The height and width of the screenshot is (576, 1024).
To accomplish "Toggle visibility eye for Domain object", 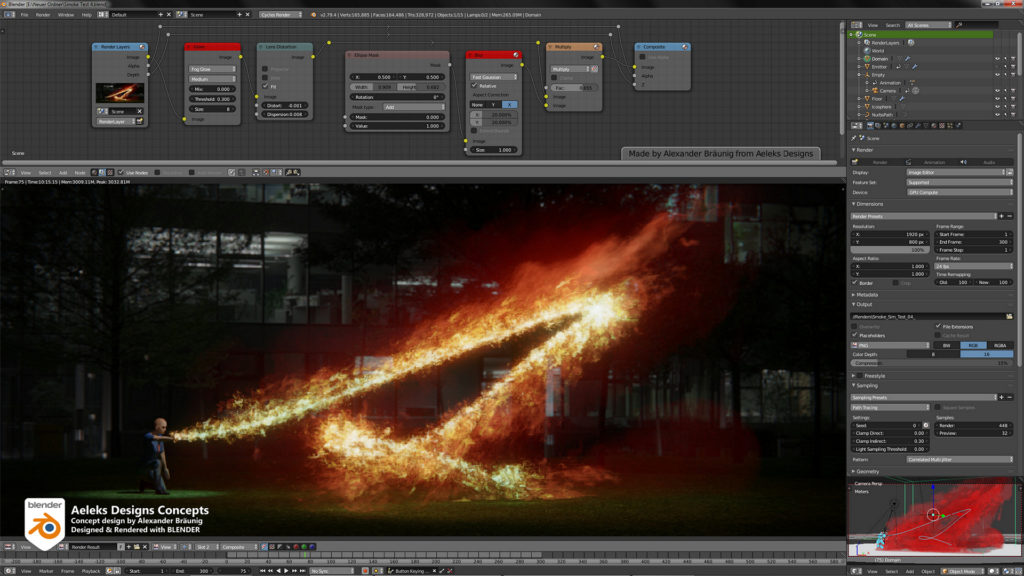I will [997, 59].
